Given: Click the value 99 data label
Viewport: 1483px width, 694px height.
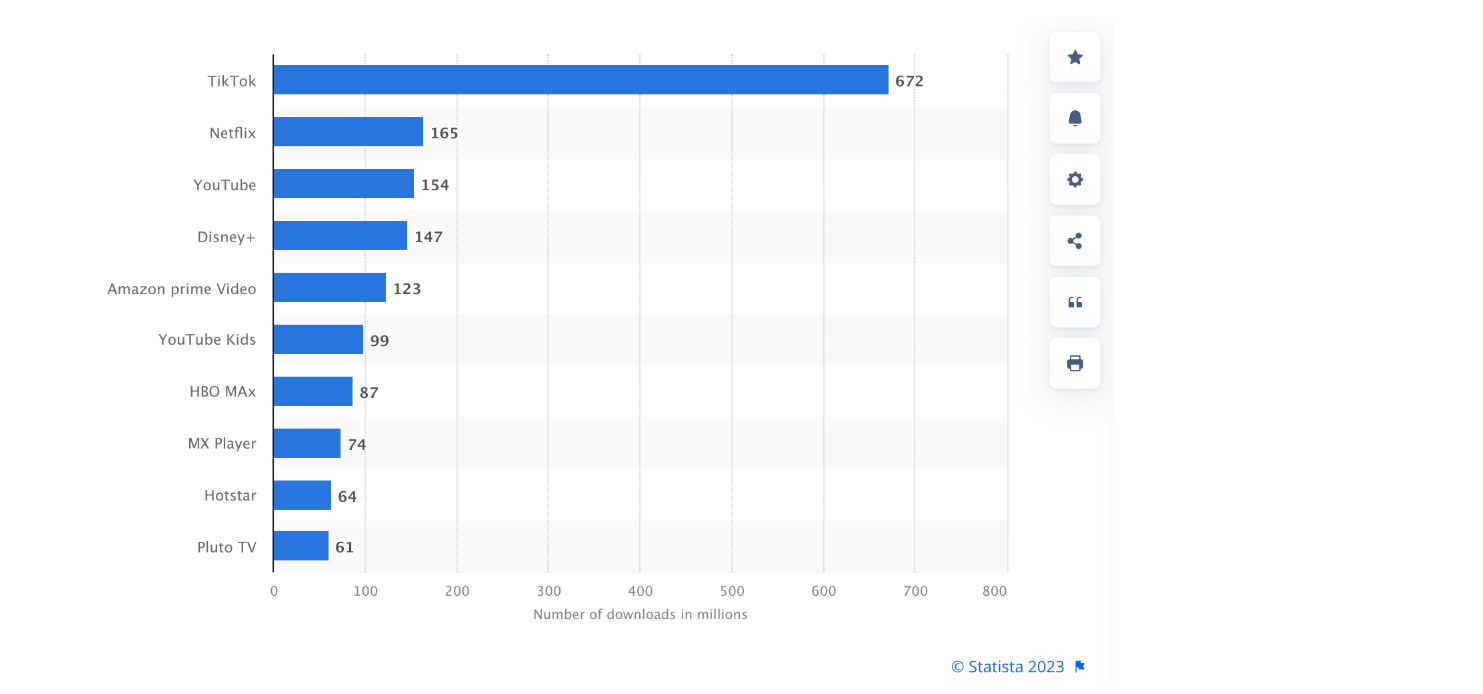Looking at the screenshot, I should (380, 341).
